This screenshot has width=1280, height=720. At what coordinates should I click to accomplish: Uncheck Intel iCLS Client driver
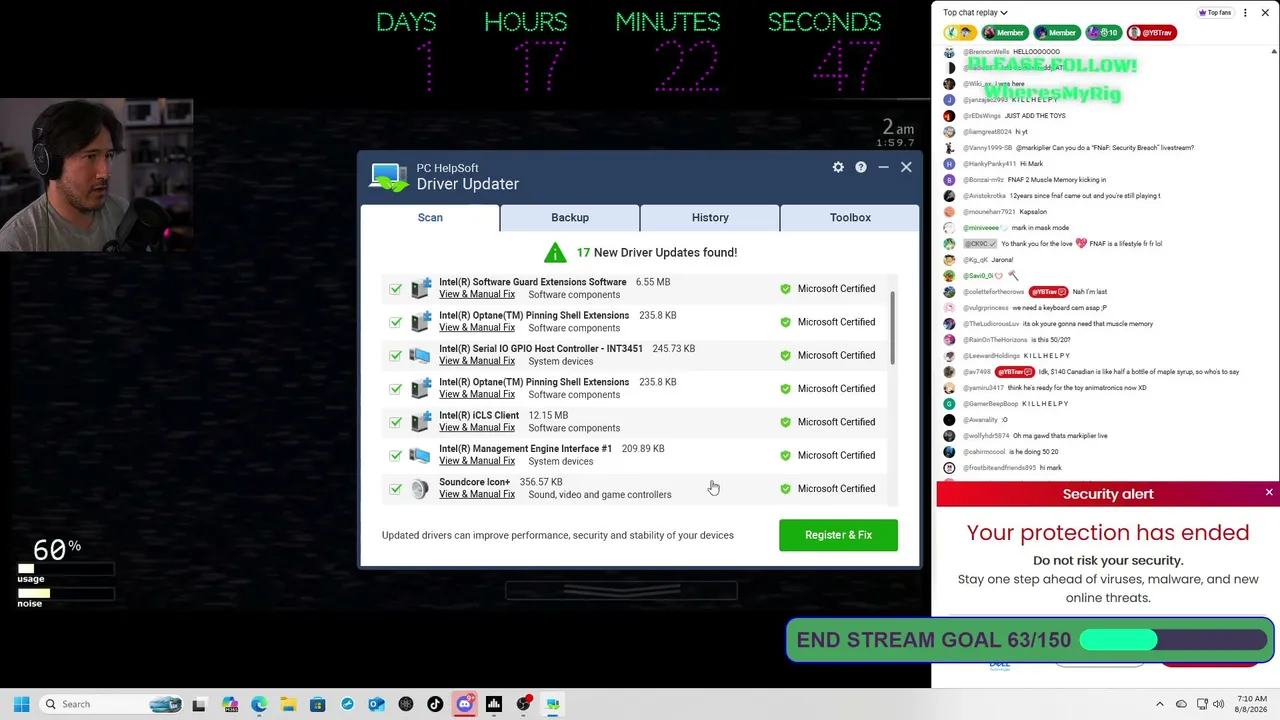point(396,422)
